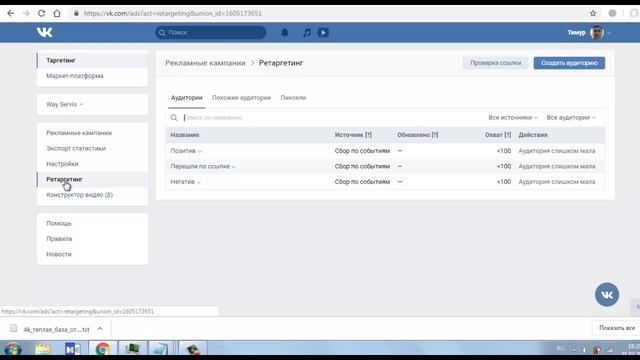Open Помощь link
This screenshot has width=640, height=360.
point(59,223)
